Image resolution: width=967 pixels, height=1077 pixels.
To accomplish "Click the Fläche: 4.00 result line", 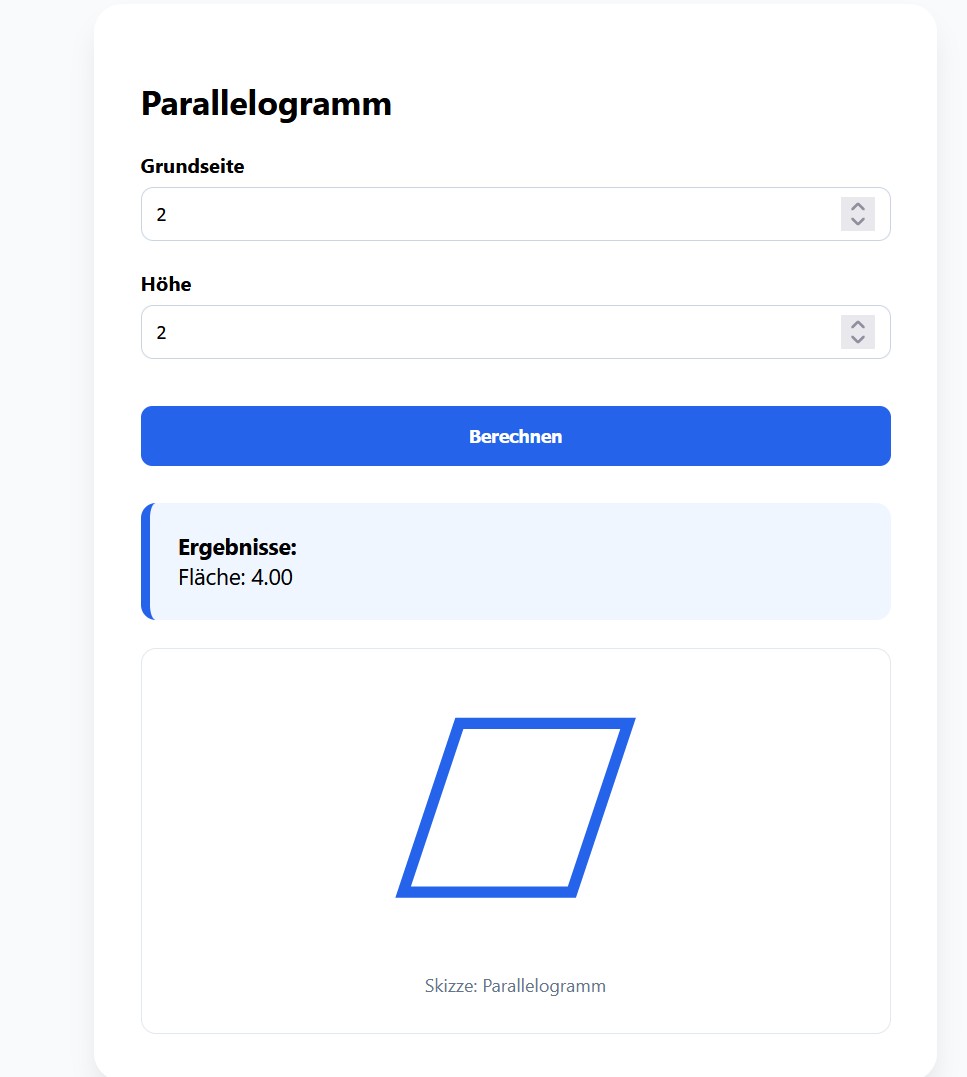I will tap(236, 578).
